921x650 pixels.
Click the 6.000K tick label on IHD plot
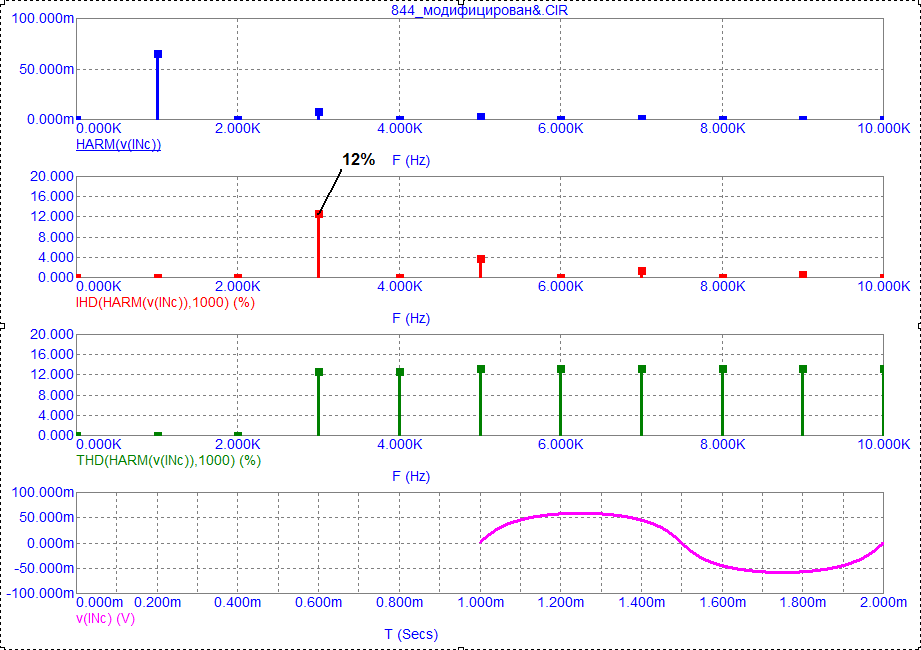click(561, 287)
